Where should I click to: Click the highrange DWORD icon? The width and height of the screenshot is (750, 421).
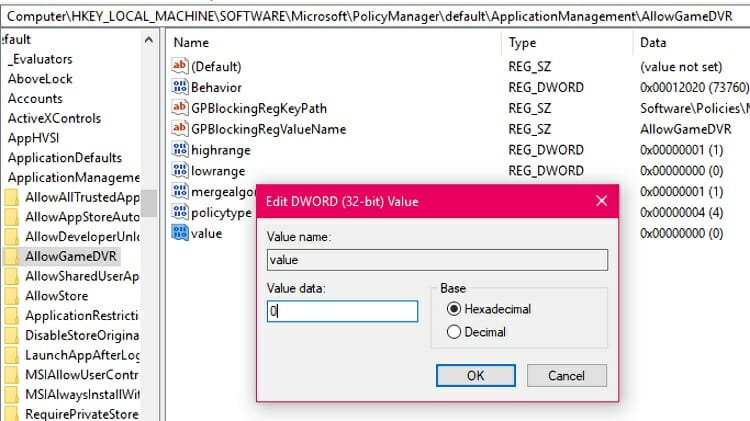coord(179,150)
